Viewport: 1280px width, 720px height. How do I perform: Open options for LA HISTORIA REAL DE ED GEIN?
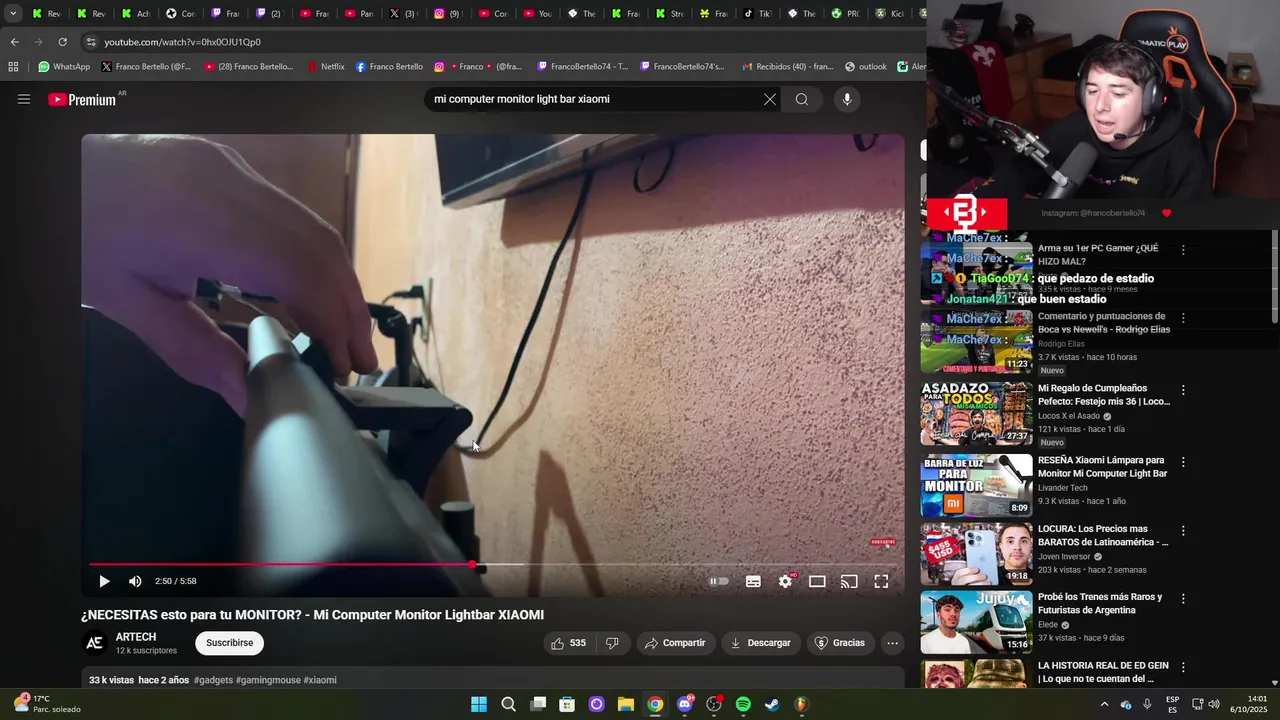click(1183, 666)
